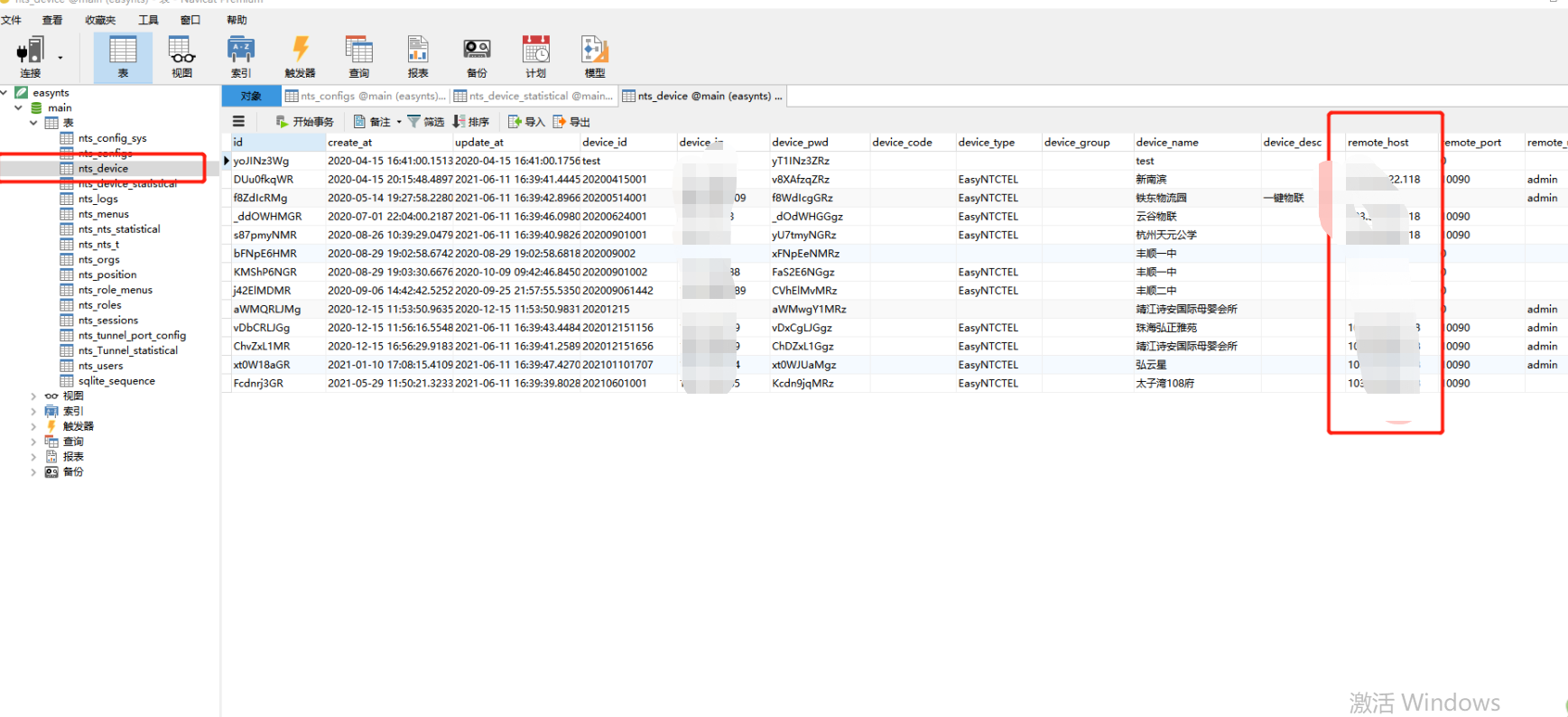This screenshot has height=717, width=1568.
Task: Select nts_orgs table in the tree
Action: 98,259
